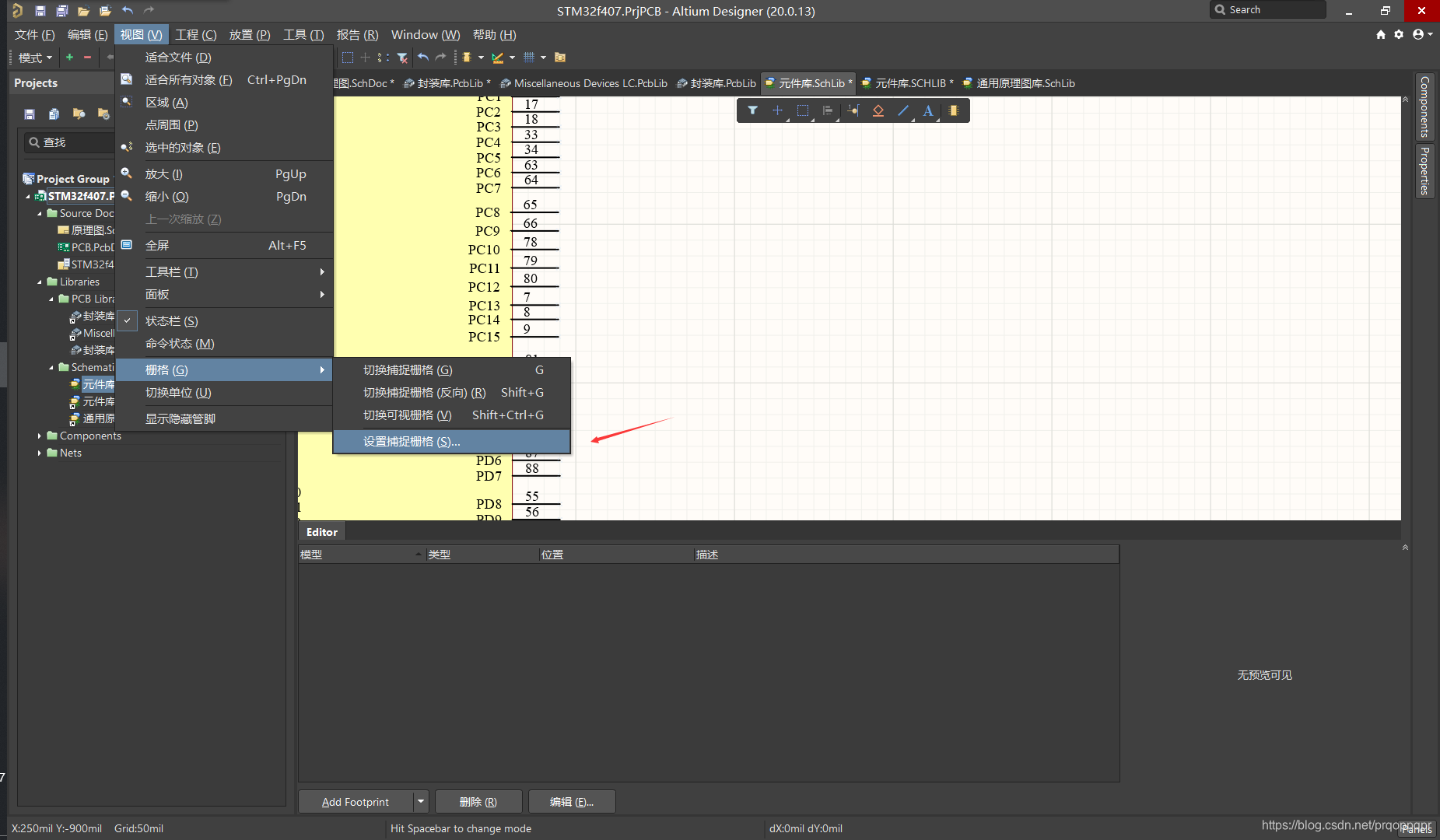Screen dimensions: 1440x840
Task: Click the 查找 search field in Projects
Action: pos(70,142)
